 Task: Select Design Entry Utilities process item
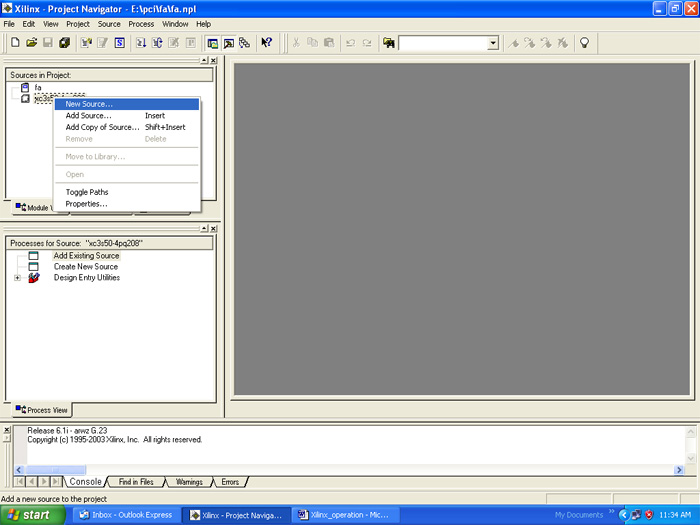pos(87,278)
